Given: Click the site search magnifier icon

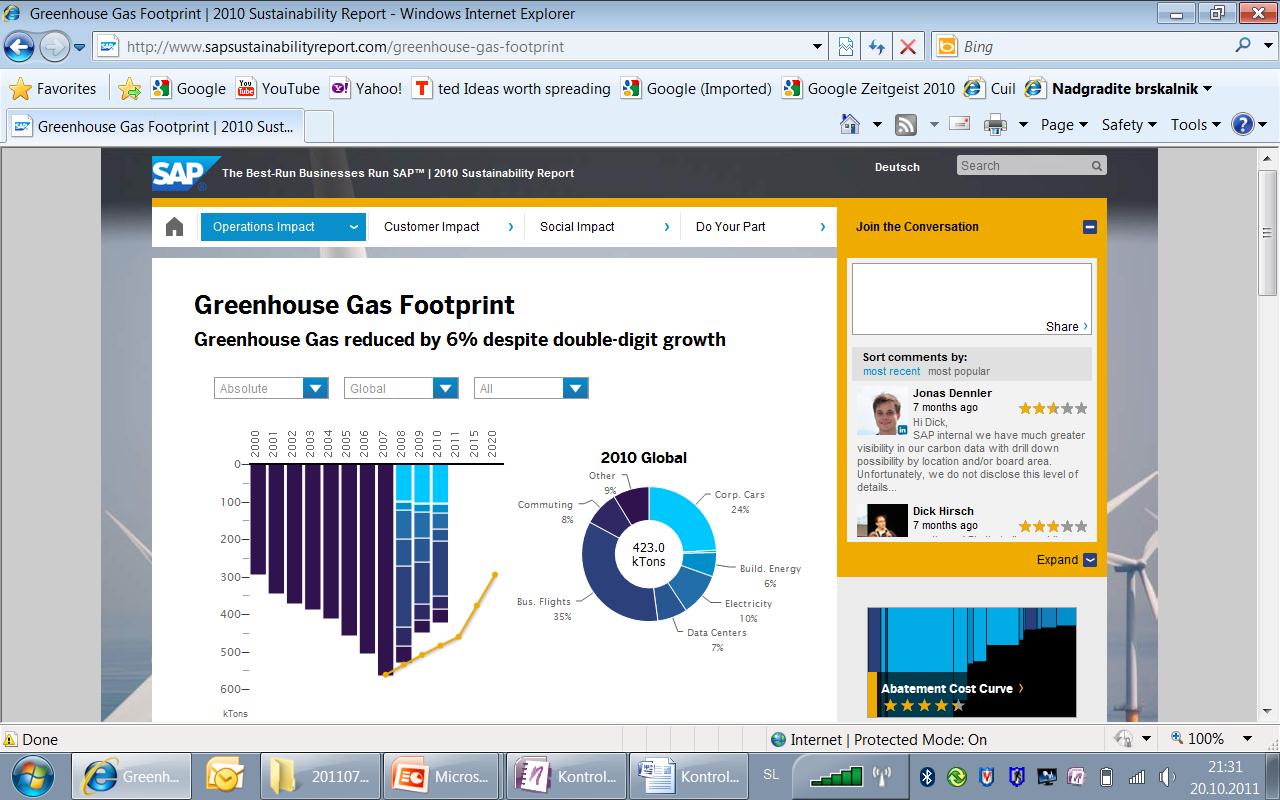Looking at the screenshot, I should pyautogui.click(x=1097, y=166).
